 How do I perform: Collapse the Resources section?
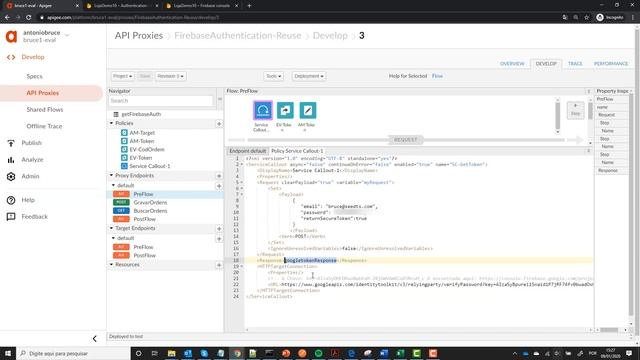pos(111,264)
